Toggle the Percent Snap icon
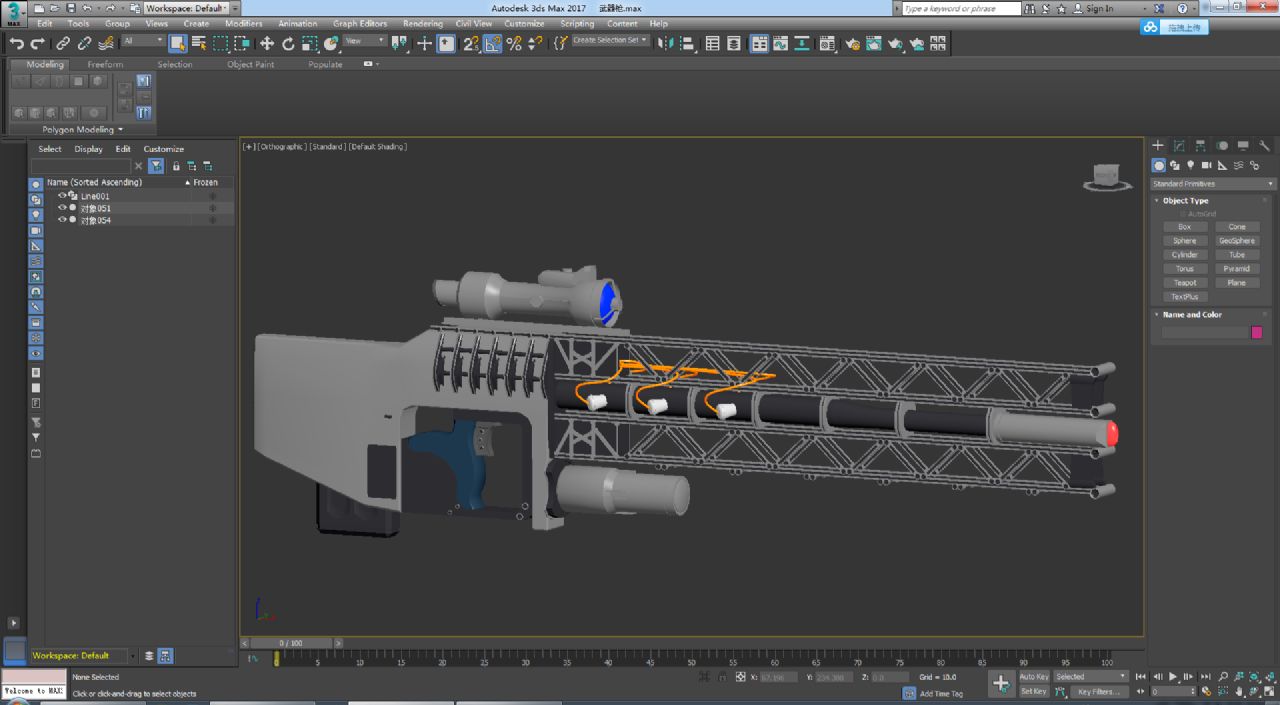Viewport: 1280px width, 705px height. pyautogui.click(x=514, y=43)
